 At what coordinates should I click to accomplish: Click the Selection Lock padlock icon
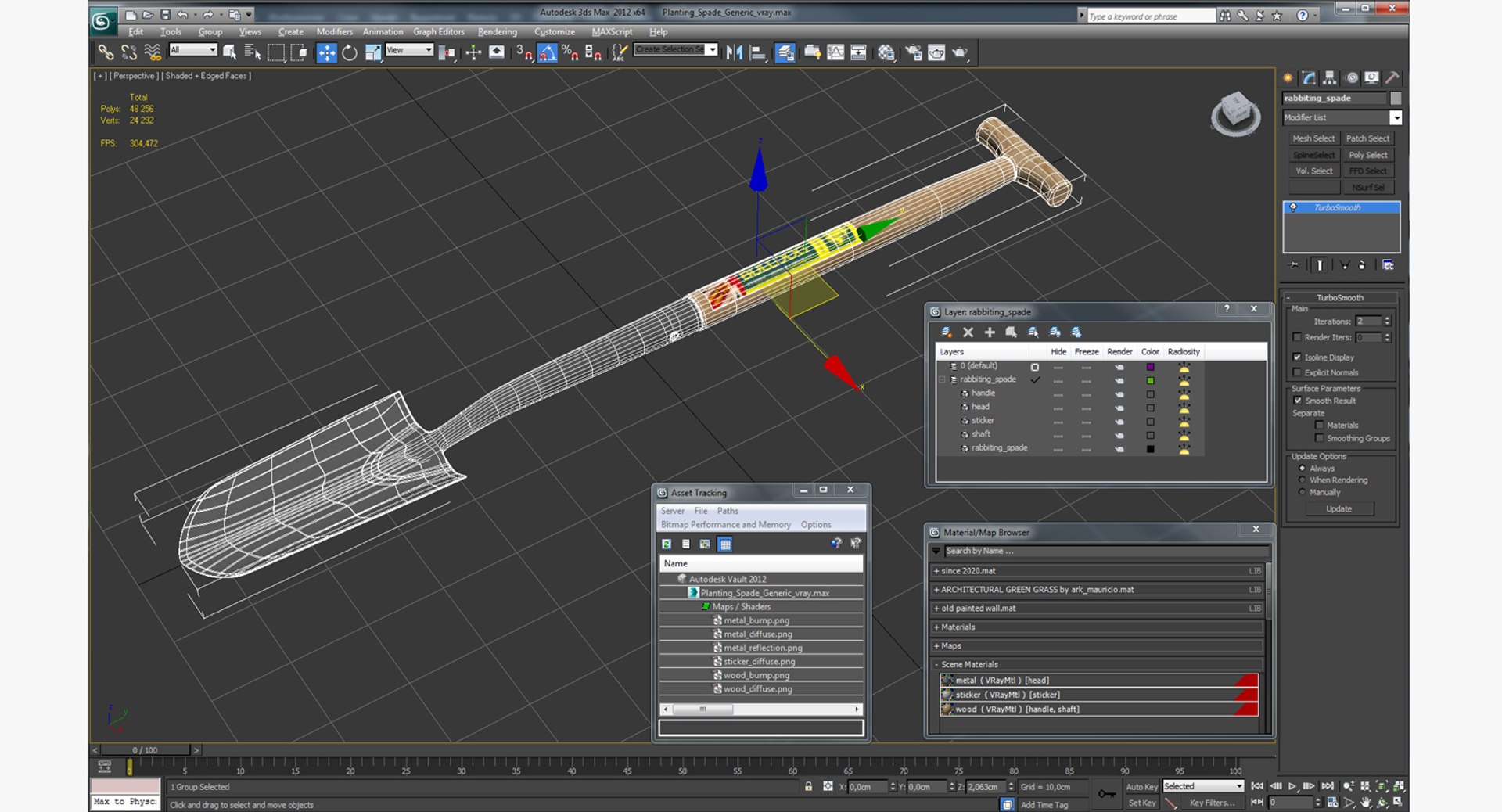click(808, 787)
